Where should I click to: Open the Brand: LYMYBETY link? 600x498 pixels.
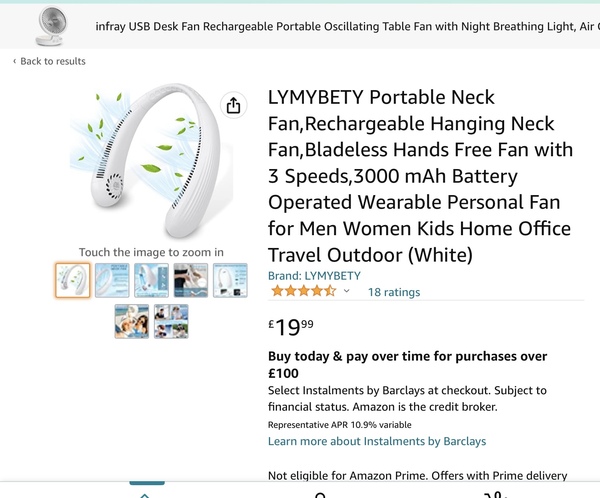pyautogui.click(x=314, y=275)
